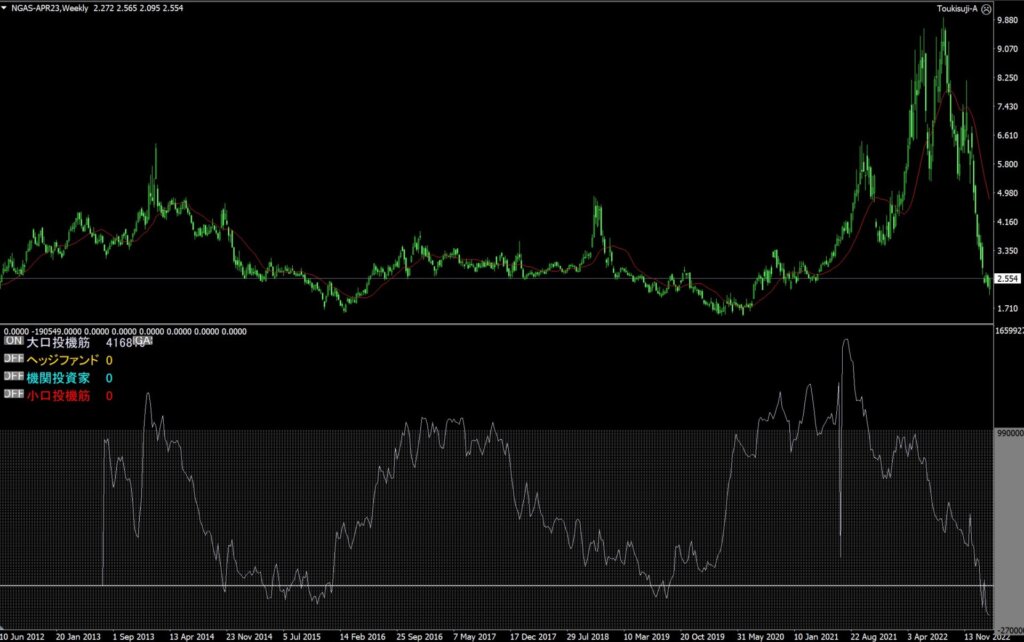1024x642 pixels.
Task: Click the 1 Sep 2013 date on time axis
Action: click(x=136, y=635)
